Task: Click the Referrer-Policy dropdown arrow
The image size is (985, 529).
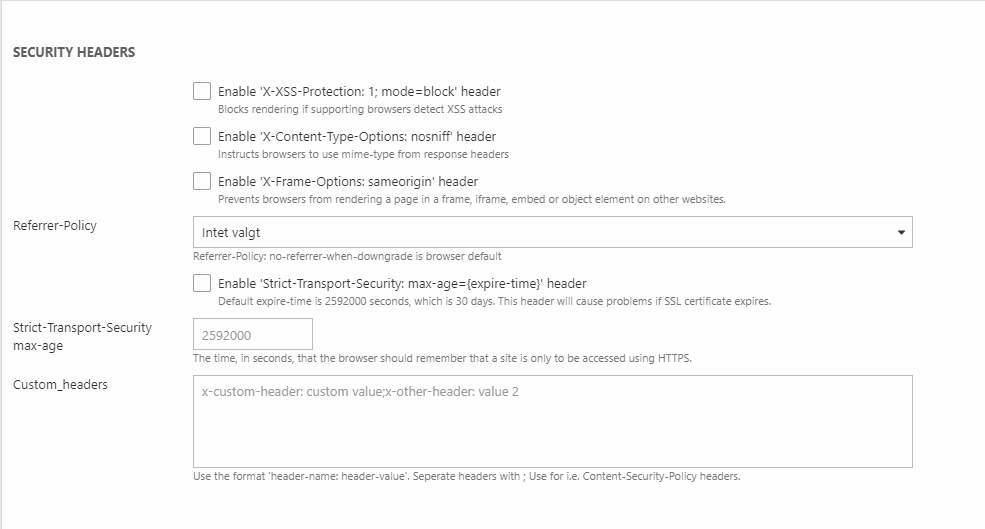Action: pyautogui.click(x=901, y=233)
